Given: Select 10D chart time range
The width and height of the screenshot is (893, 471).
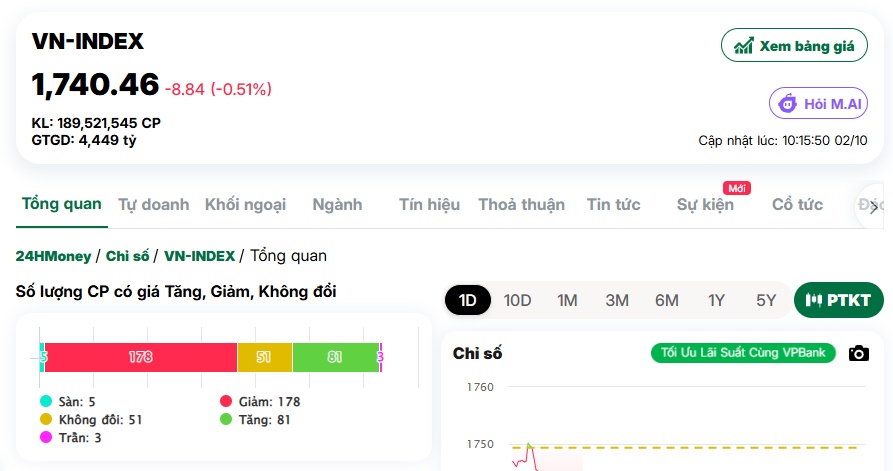Looking at the screenshot, I should (x=517, y=300).
